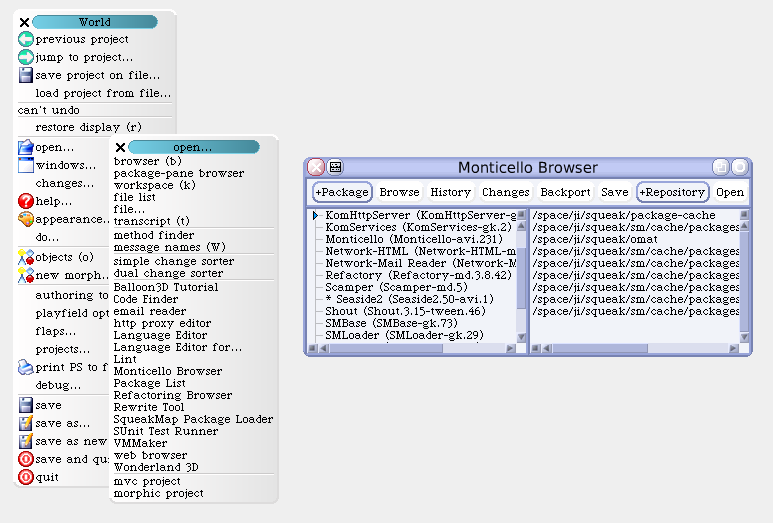Click the print PS printer icon
This screenshot has width=773, height=523.
[26, 367]
